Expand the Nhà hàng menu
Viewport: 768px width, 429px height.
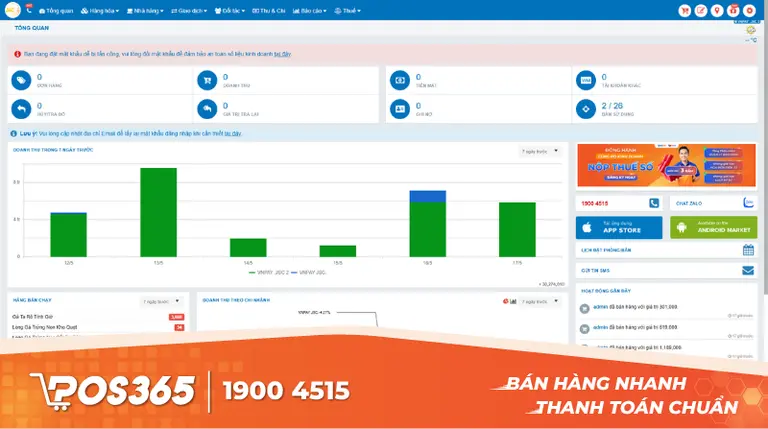(x=145, y=11)
